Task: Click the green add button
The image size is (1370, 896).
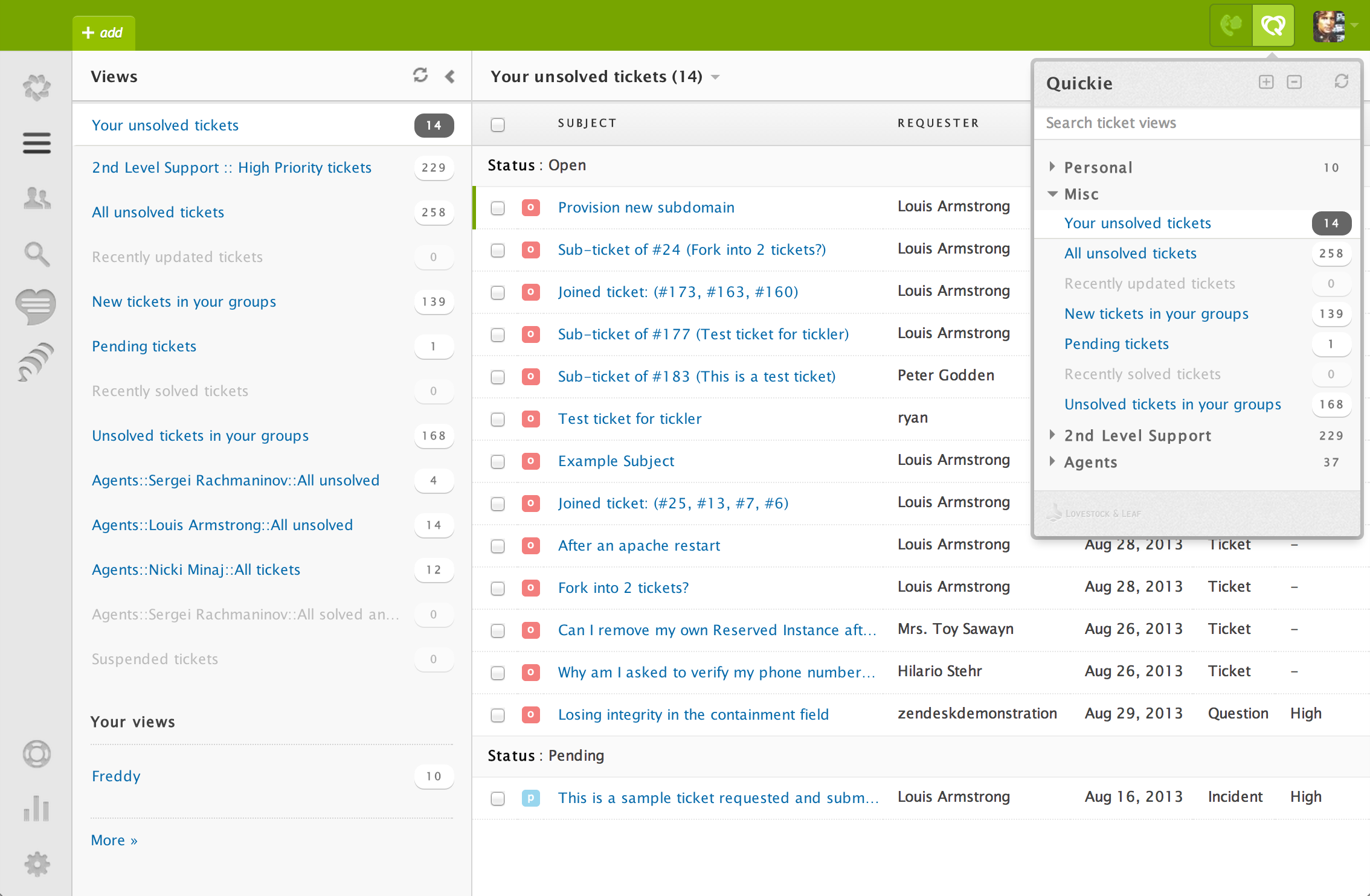Action: coord(103,33)
